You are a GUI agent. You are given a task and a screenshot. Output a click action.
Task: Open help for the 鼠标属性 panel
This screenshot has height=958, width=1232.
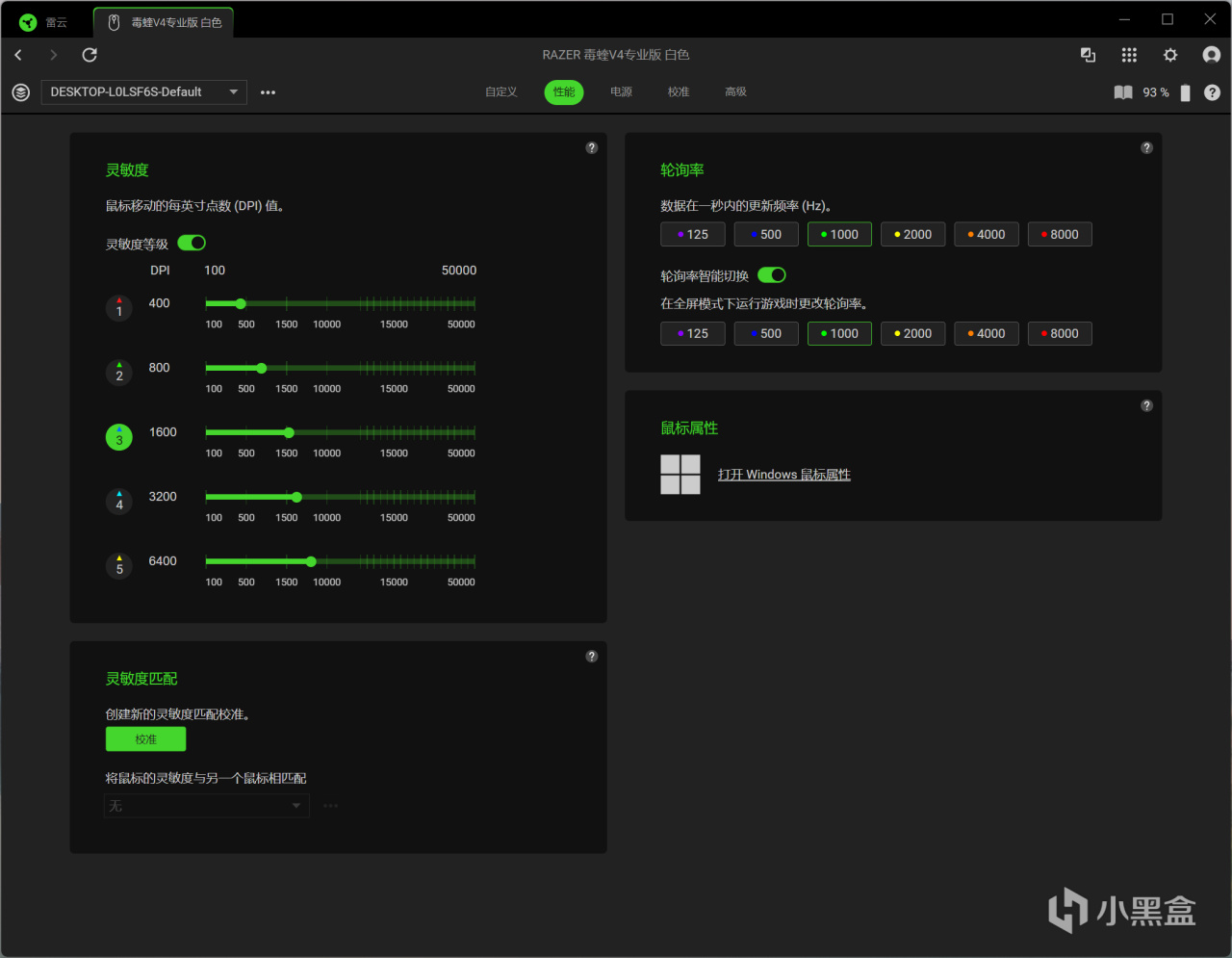click(1146, 405)
